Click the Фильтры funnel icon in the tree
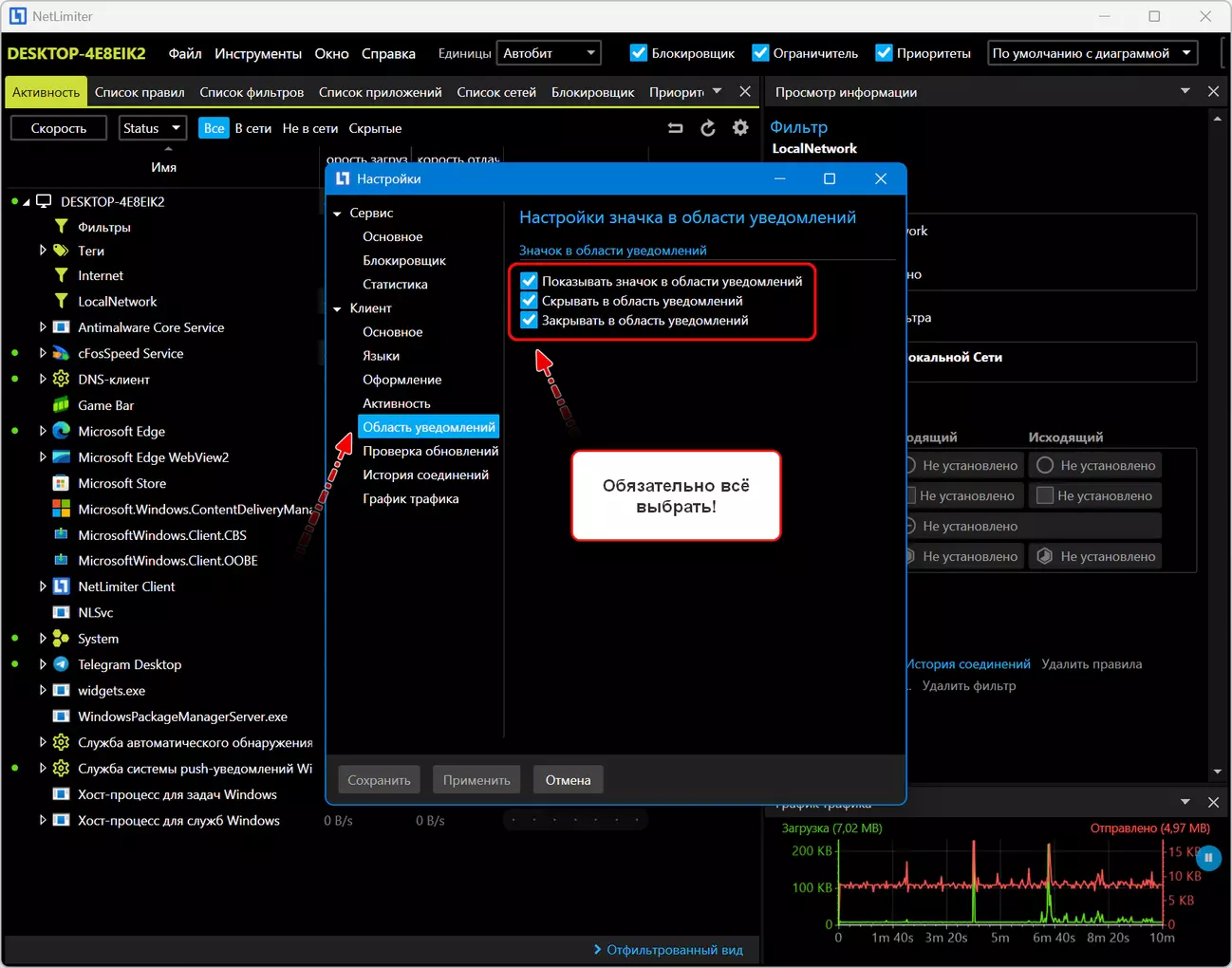This screenshot has height=968, width=1232. [x=62, y=227]
